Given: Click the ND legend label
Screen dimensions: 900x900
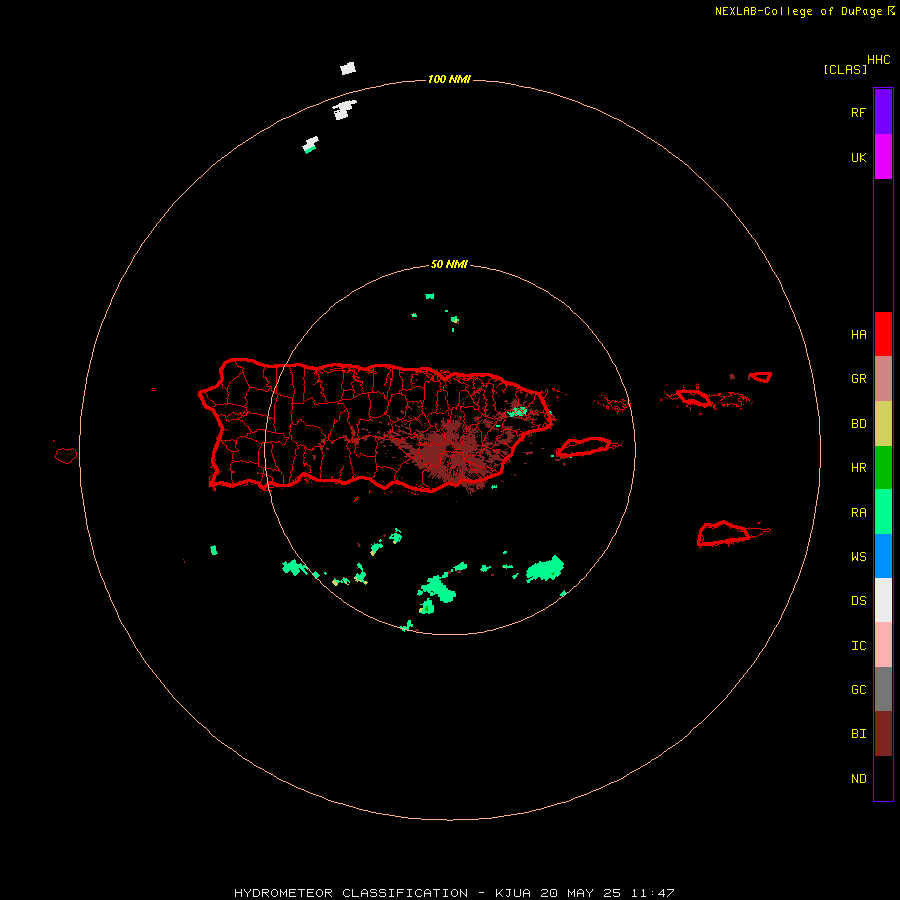Looking at the screenshot, I should pos(858,779).
